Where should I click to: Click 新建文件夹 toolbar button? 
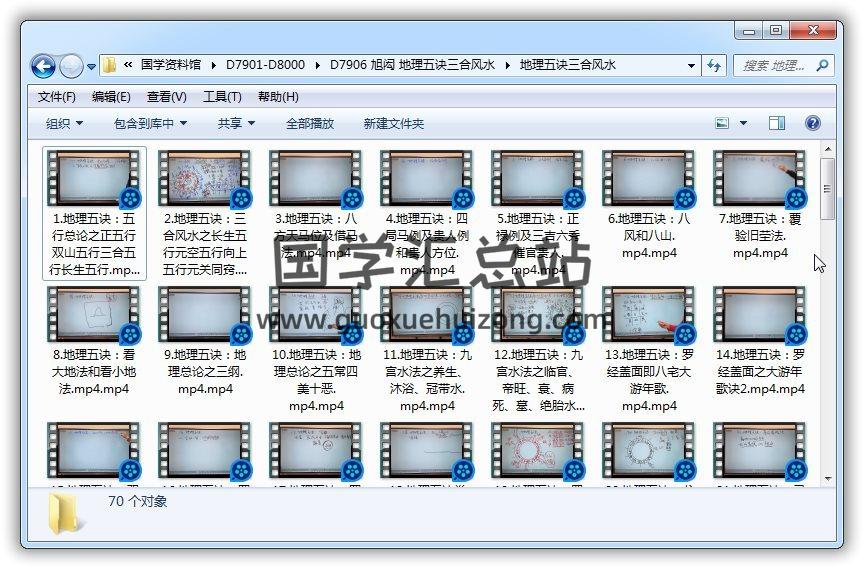[393, 123]
